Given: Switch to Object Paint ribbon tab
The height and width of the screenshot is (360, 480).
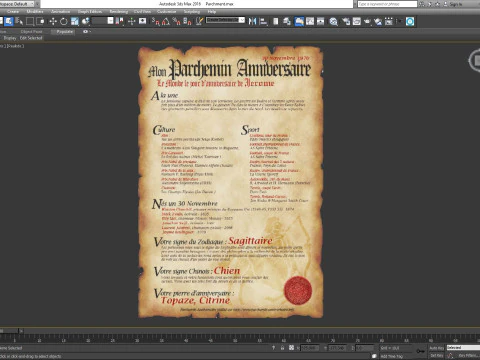Looking at the screenshot, I should pos(32,32).
